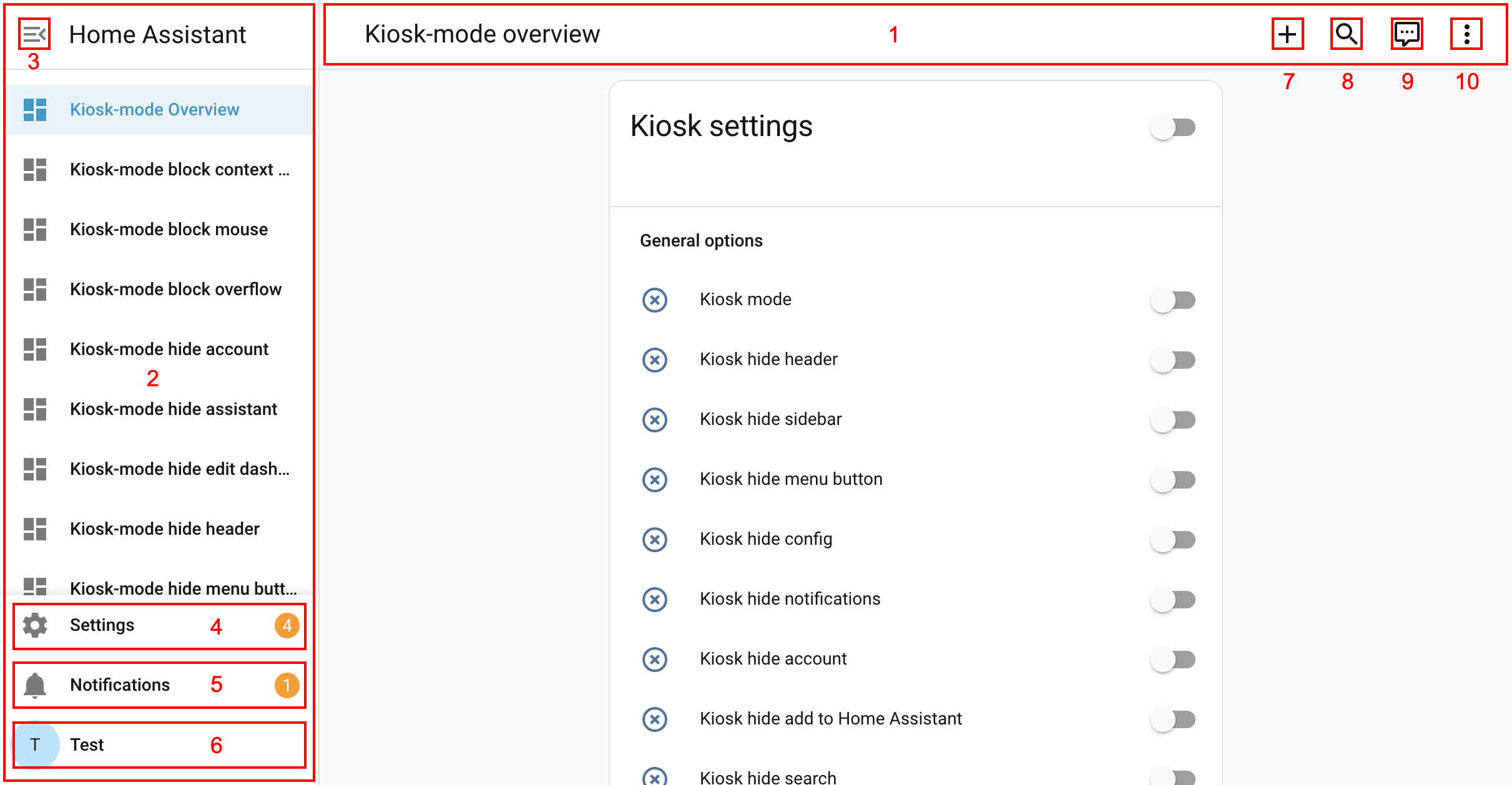Collapse the sidebar with the menu icon

(x=34, y=34)
